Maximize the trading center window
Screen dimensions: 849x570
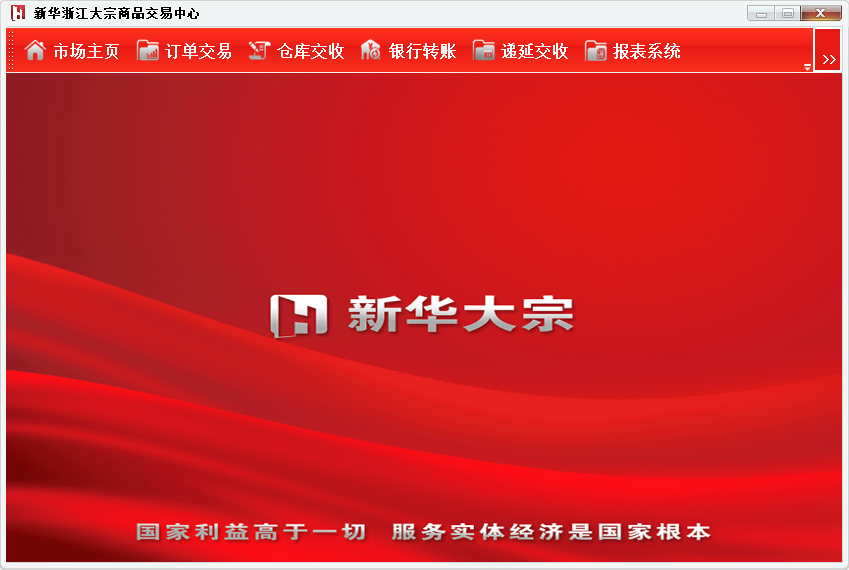[788, 13]
